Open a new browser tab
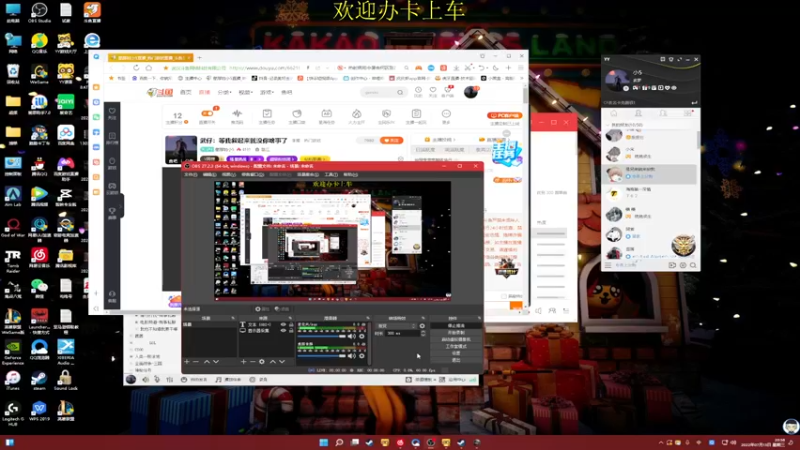The height and width of the screenshot is (450, 800). click(199, 58)
